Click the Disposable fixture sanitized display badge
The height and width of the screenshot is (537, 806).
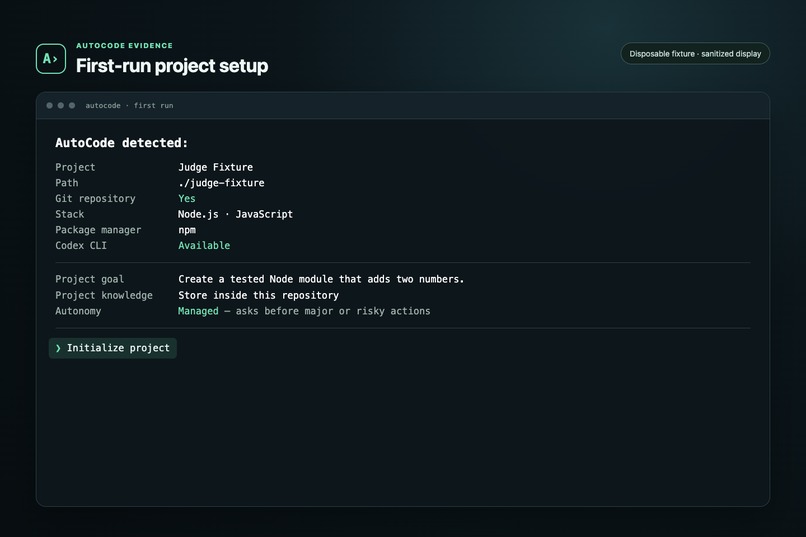point(695,53)
